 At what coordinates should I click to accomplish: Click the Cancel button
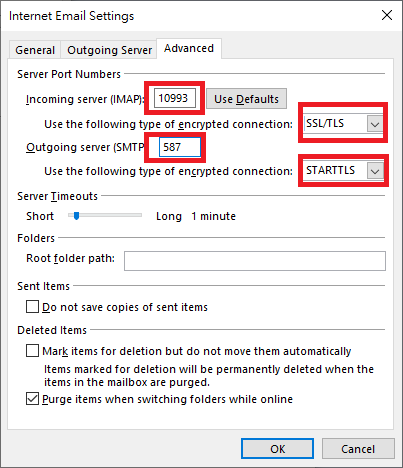pos(358,449)
